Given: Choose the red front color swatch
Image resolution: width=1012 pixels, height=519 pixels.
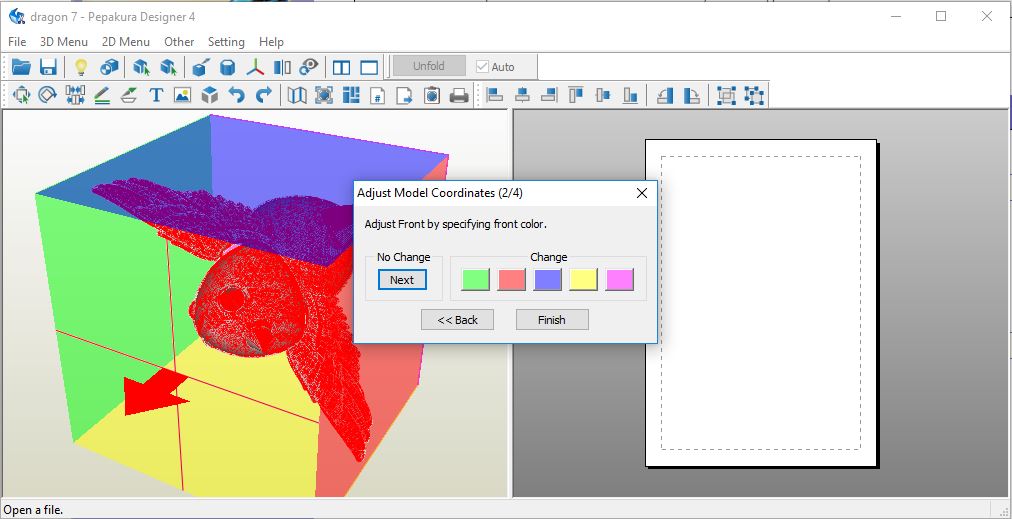Looking at the screenshot, I should point(512,280).
